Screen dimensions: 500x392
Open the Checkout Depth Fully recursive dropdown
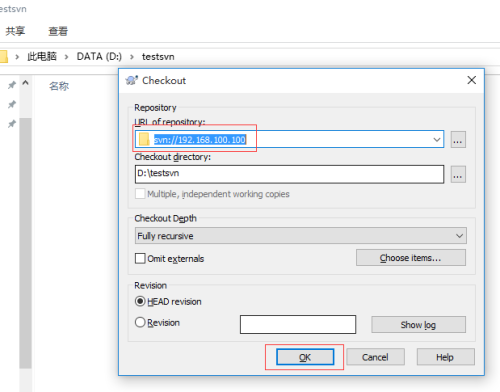300,236
